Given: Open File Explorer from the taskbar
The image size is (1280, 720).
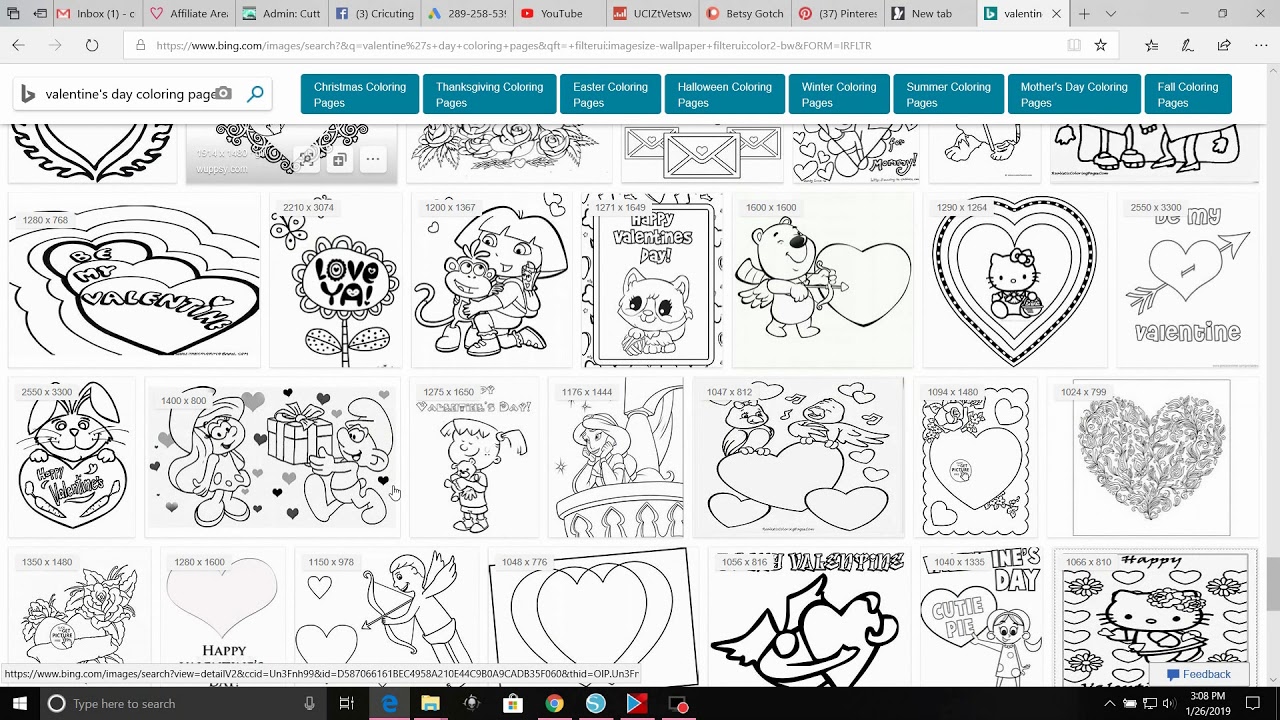Looking at the screenshot, I should tap(430, 704).
